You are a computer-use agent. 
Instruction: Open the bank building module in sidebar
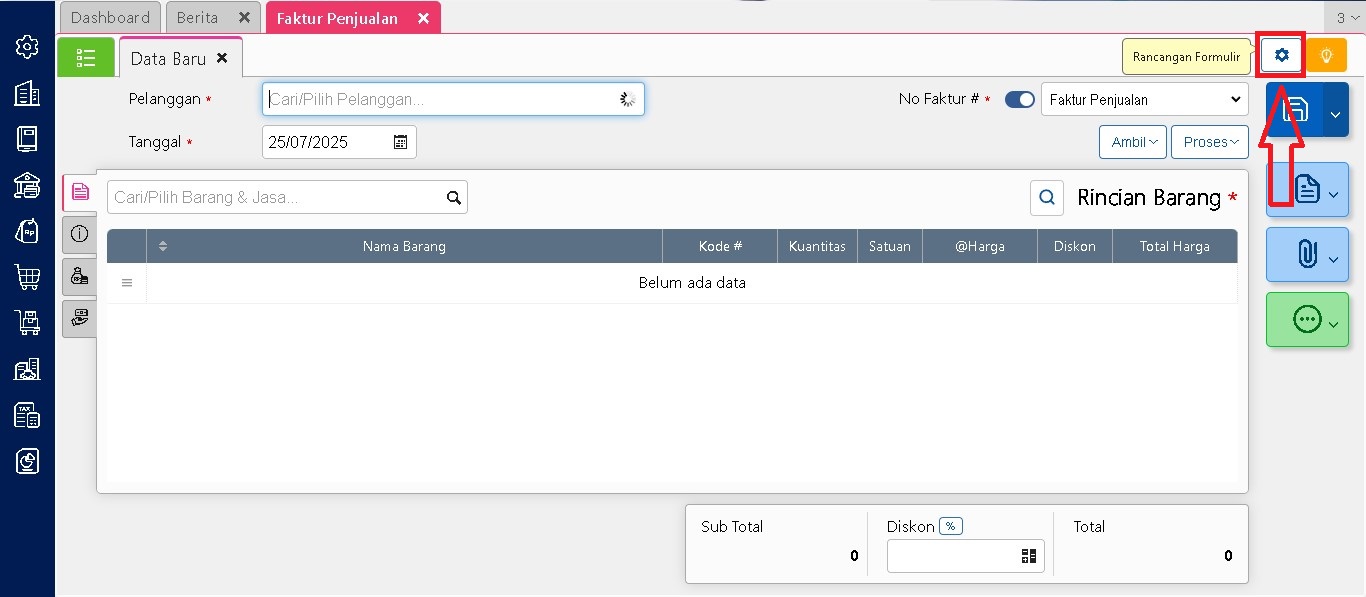(x=27, y=185)
